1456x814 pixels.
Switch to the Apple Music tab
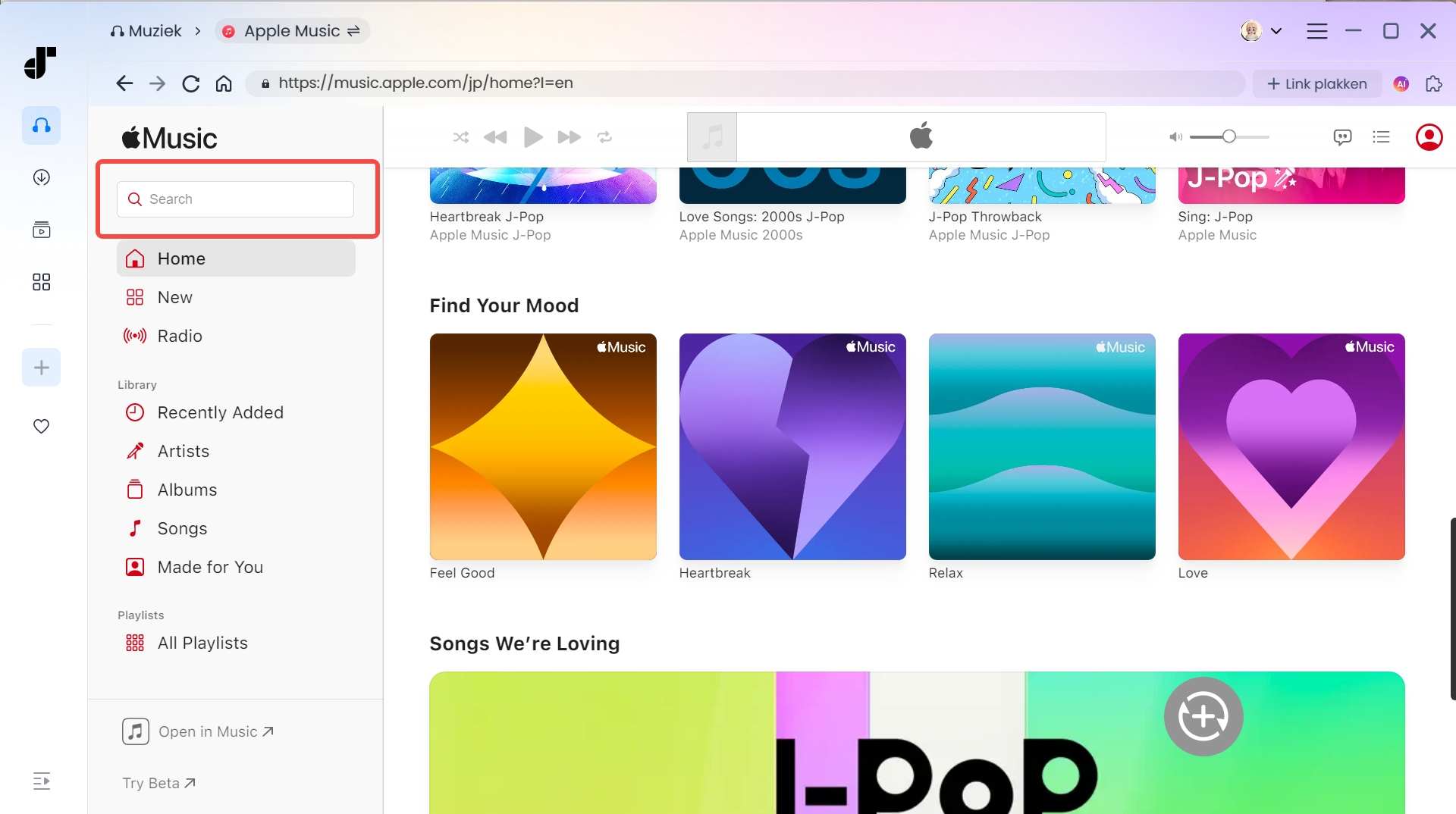tap(292, 31)
